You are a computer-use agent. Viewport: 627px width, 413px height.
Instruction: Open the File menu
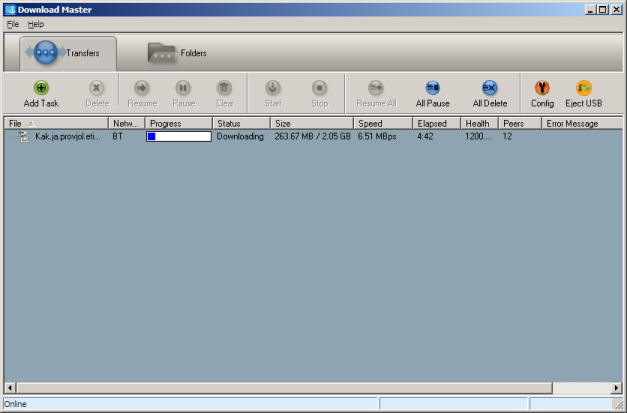[x=13, y=24]
